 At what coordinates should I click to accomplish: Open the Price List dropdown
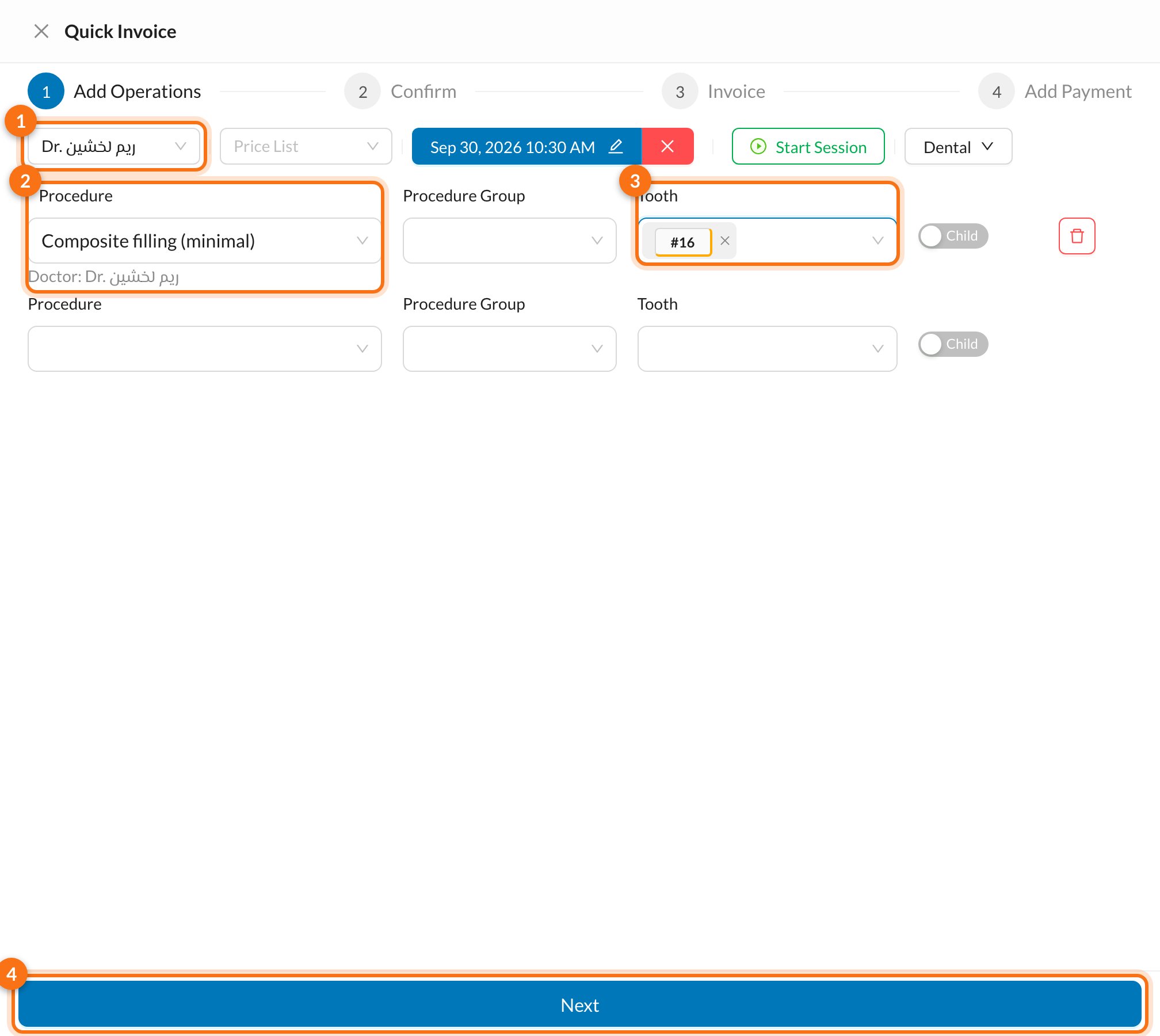click(x=306, y=146)
